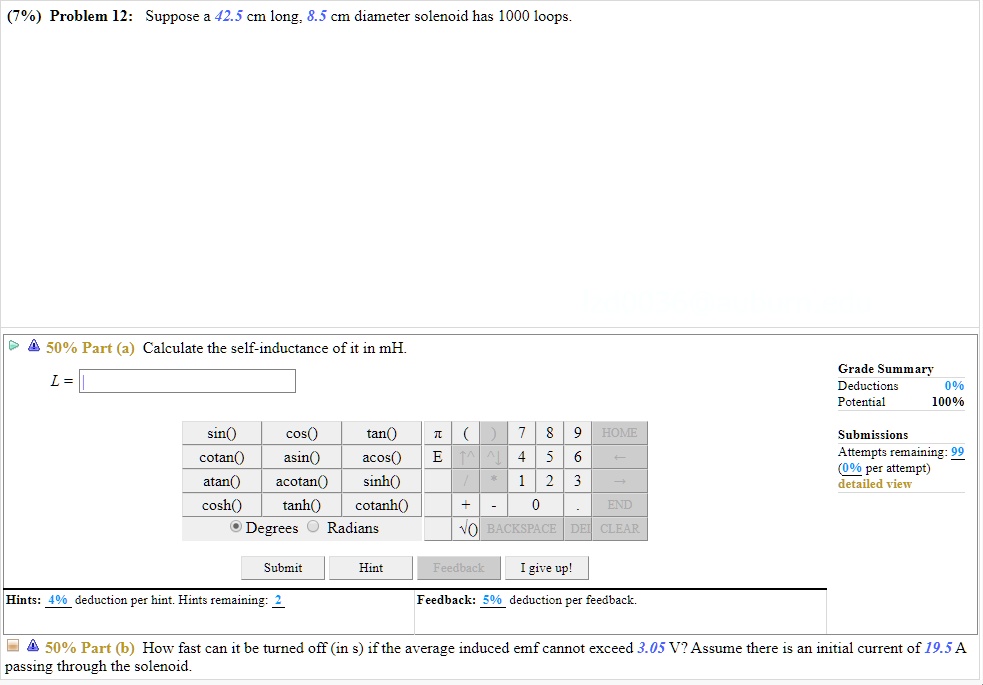Select the acos() function key
983x685 pixels.
tap(381, 456)
